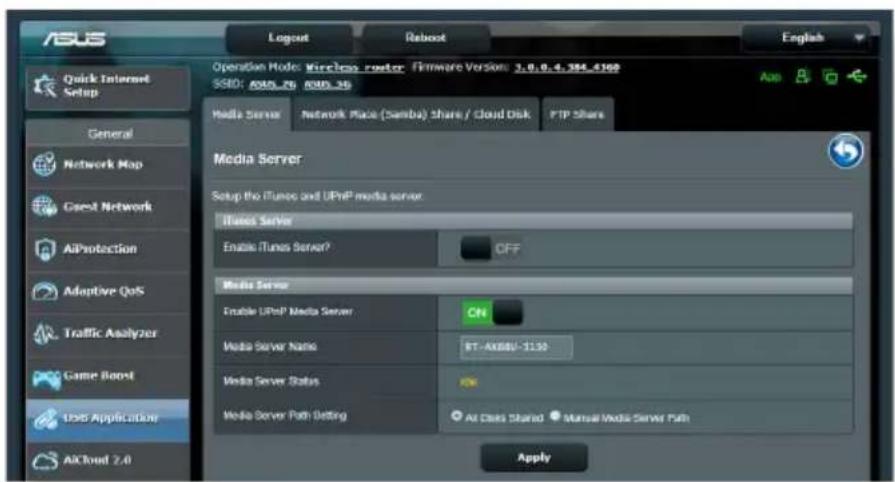Click the user account status icon
The image size is (895, 482).
803,76
